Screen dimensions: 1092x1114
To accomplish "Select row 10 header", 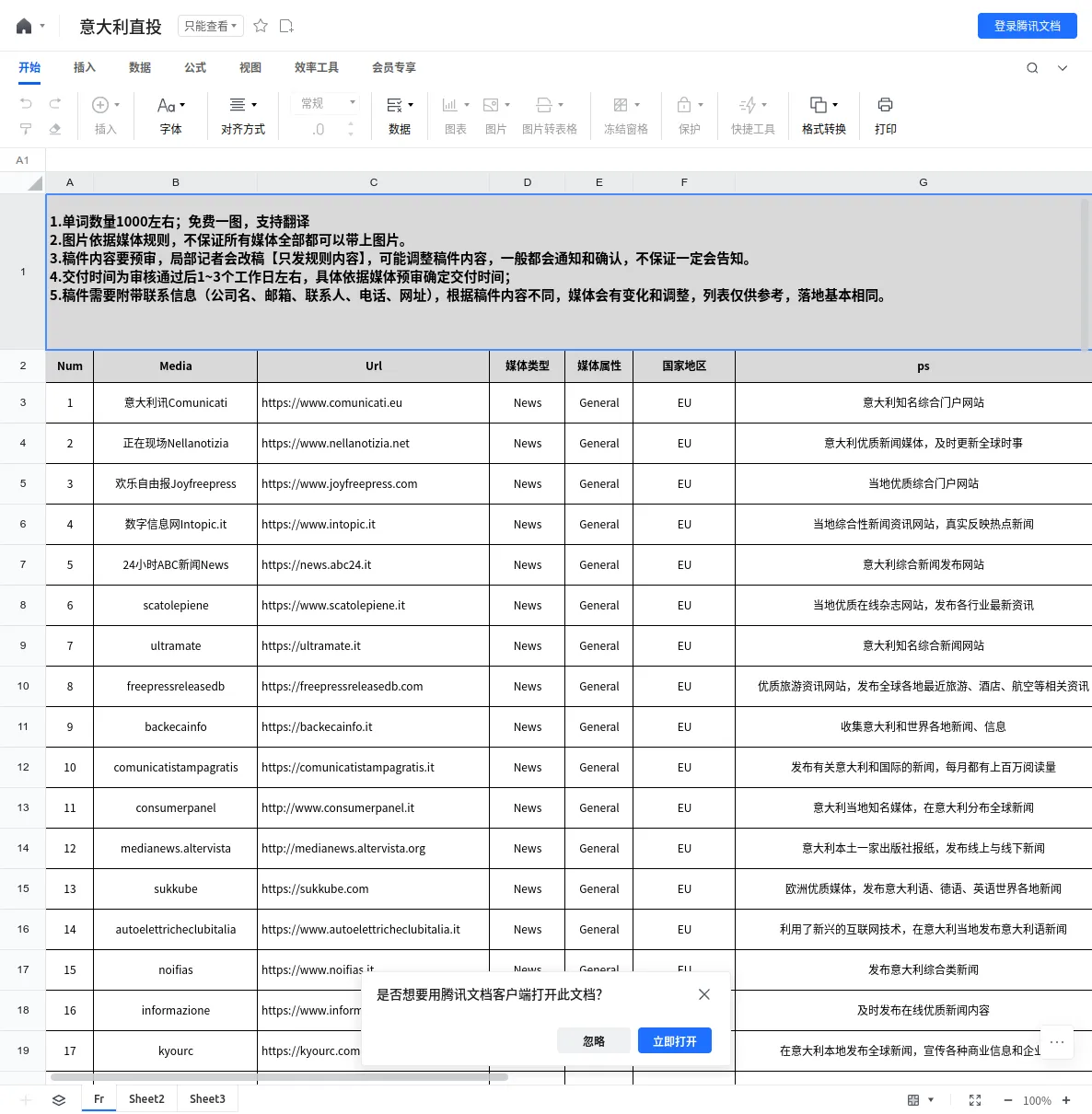I will 23,686.
